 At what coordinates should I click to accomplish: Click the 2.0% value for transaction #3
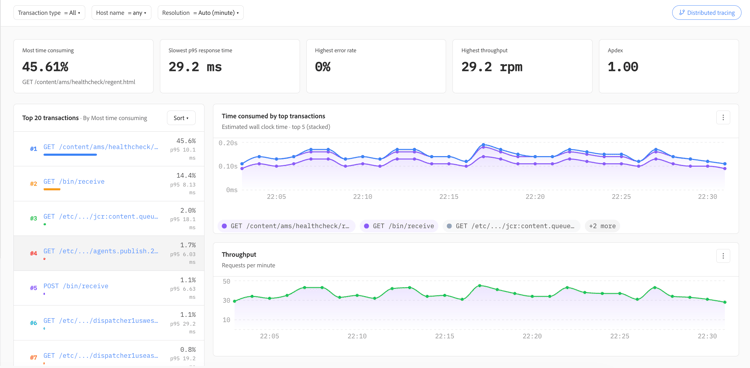pos(188,211)
